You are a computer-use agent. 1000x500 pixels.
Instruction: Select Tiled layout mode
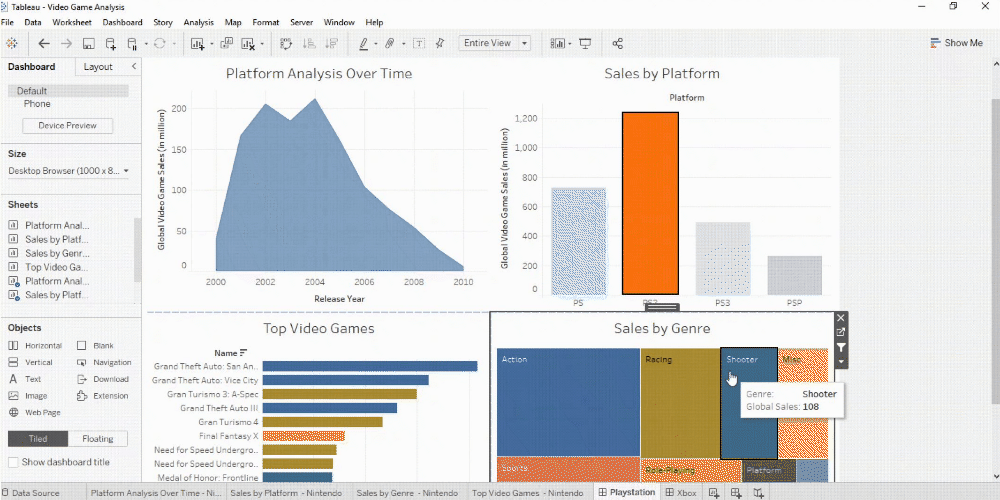click(38, 439)
